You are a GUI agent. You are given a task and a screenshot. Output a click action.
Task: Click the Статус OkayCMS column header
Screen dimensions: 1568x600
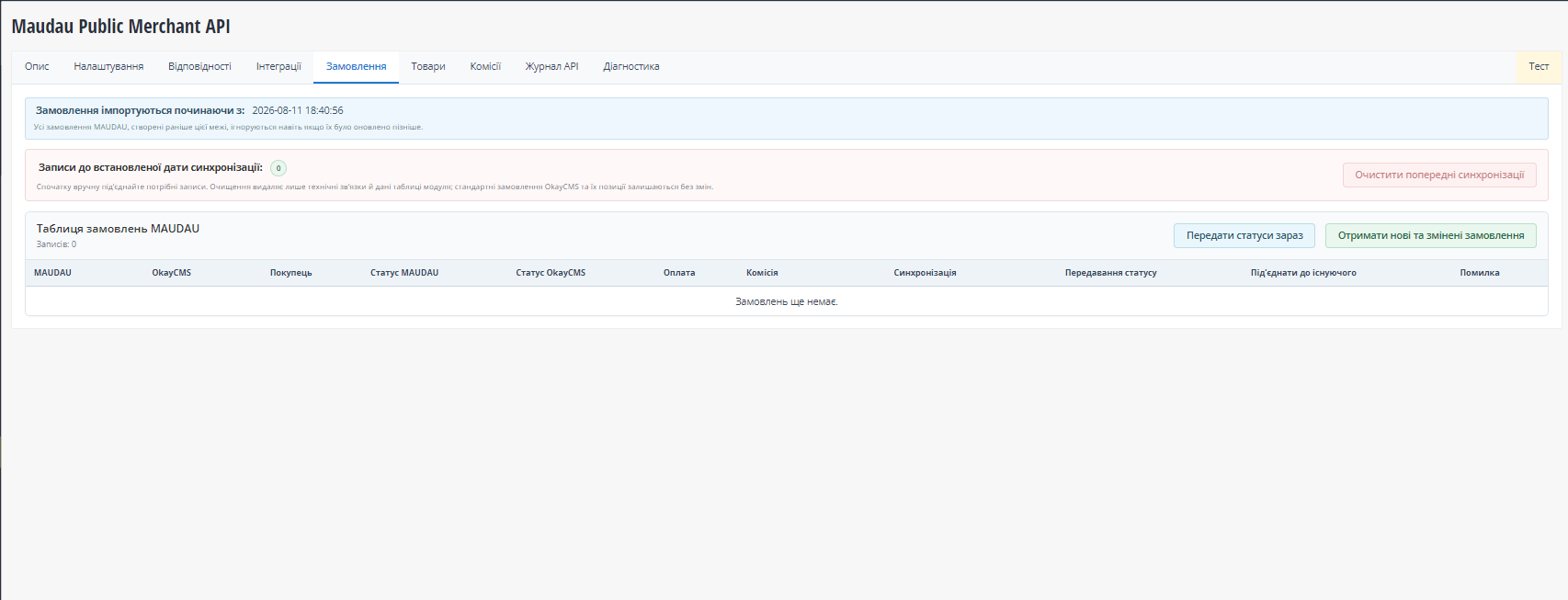pyautogui.click(x=551, y=273)
